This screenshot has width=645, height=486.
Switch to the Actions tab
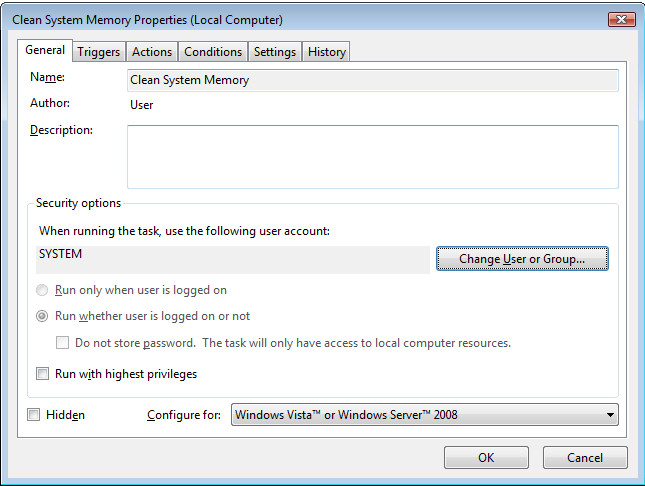click(152, 52)
